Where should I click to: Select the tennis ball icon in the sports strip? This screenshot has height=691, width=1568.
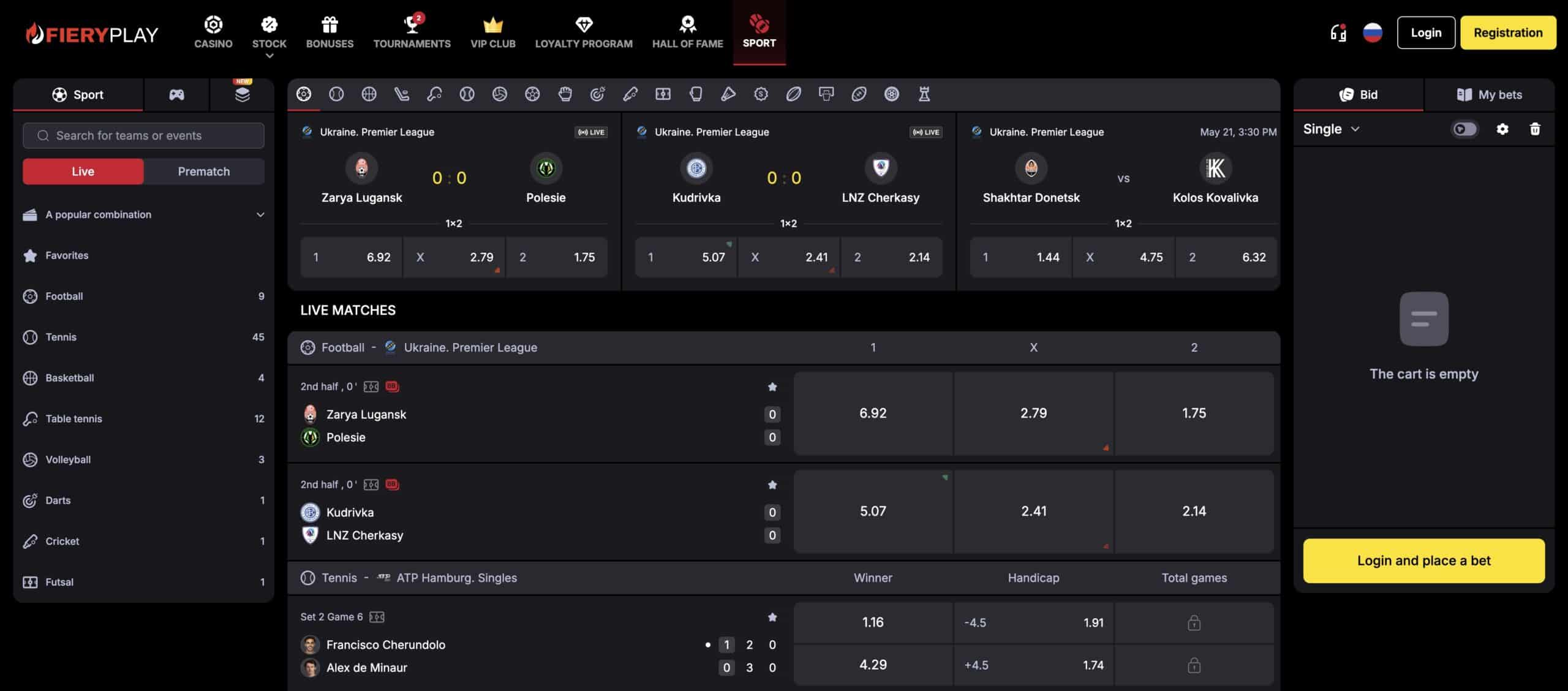pyautogui.click(x=336, y=94)
